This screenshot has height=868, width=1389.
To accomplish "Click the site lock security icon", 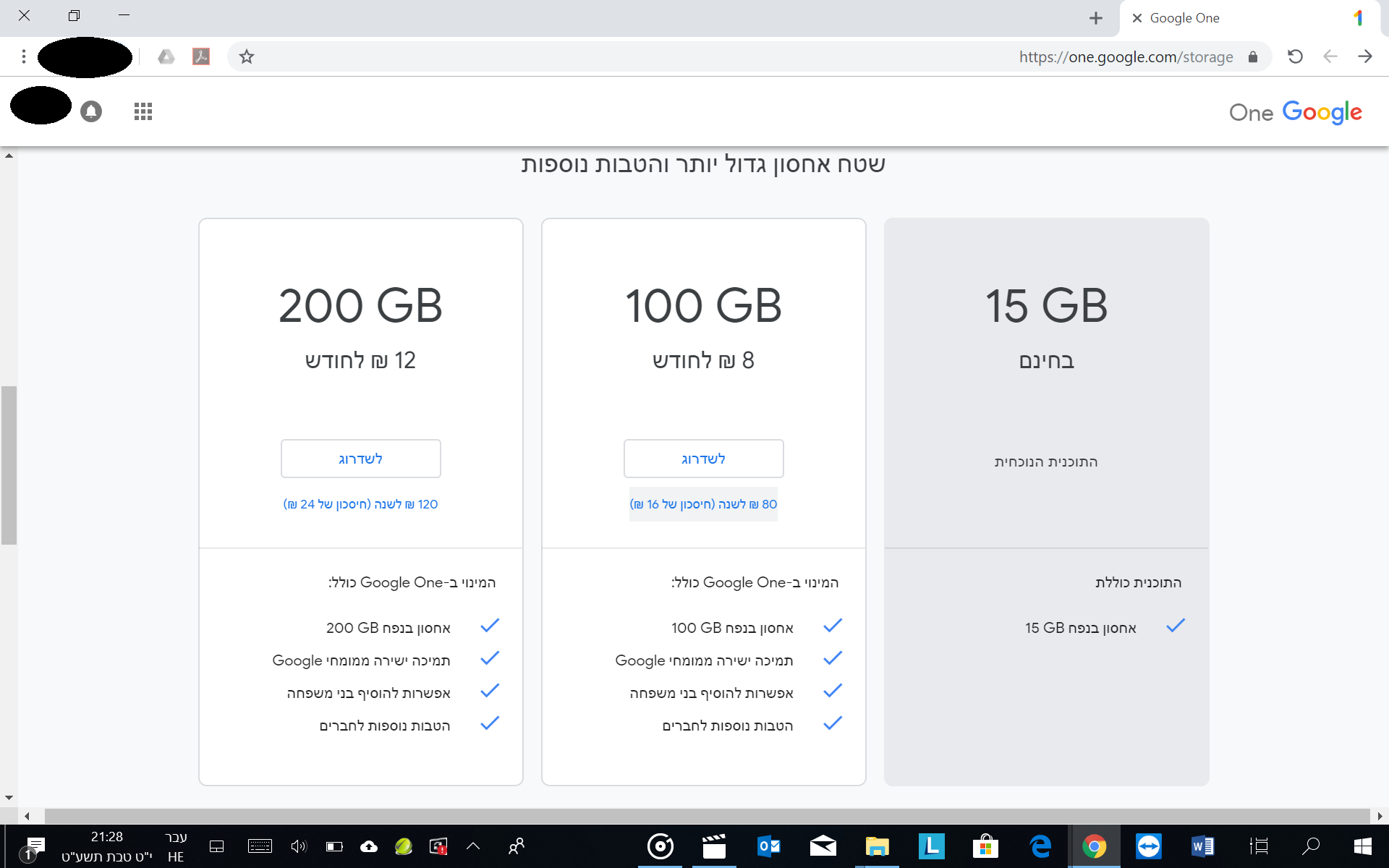I will coord(1253,56).
